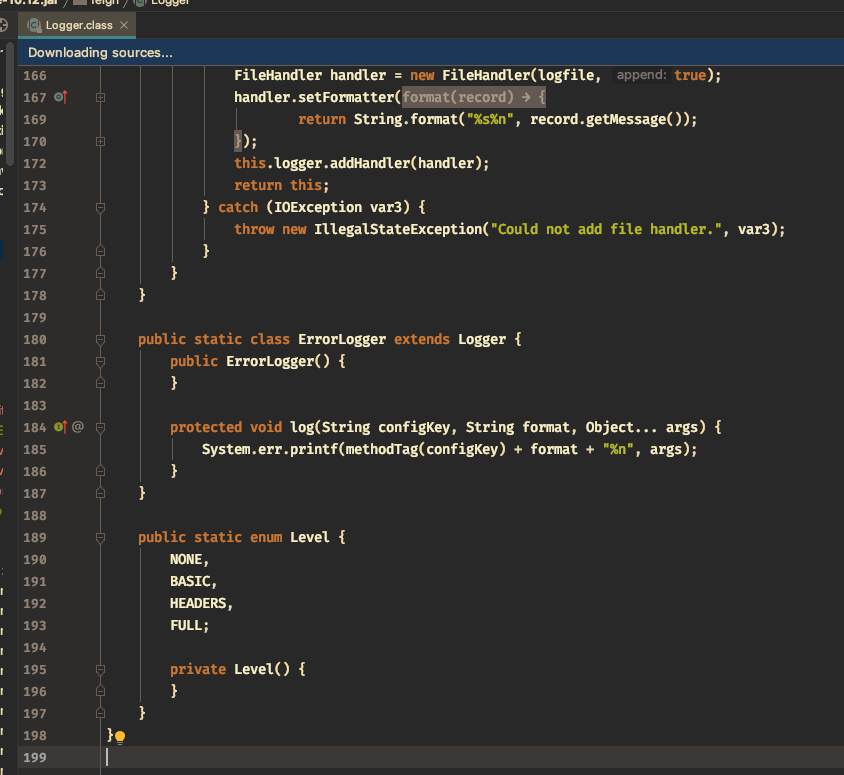Click the 'Downloading sources...' notification banner
This screenshot has width=844, height=775.
431,52
